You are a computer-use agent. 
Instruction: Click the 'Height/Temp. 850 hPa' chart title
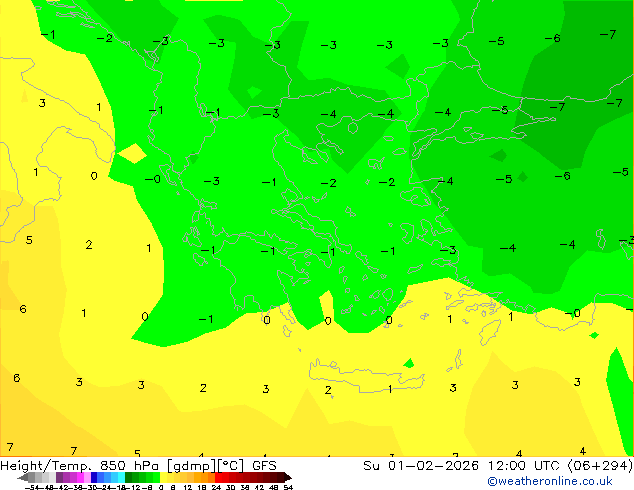[x=80, y=465]
